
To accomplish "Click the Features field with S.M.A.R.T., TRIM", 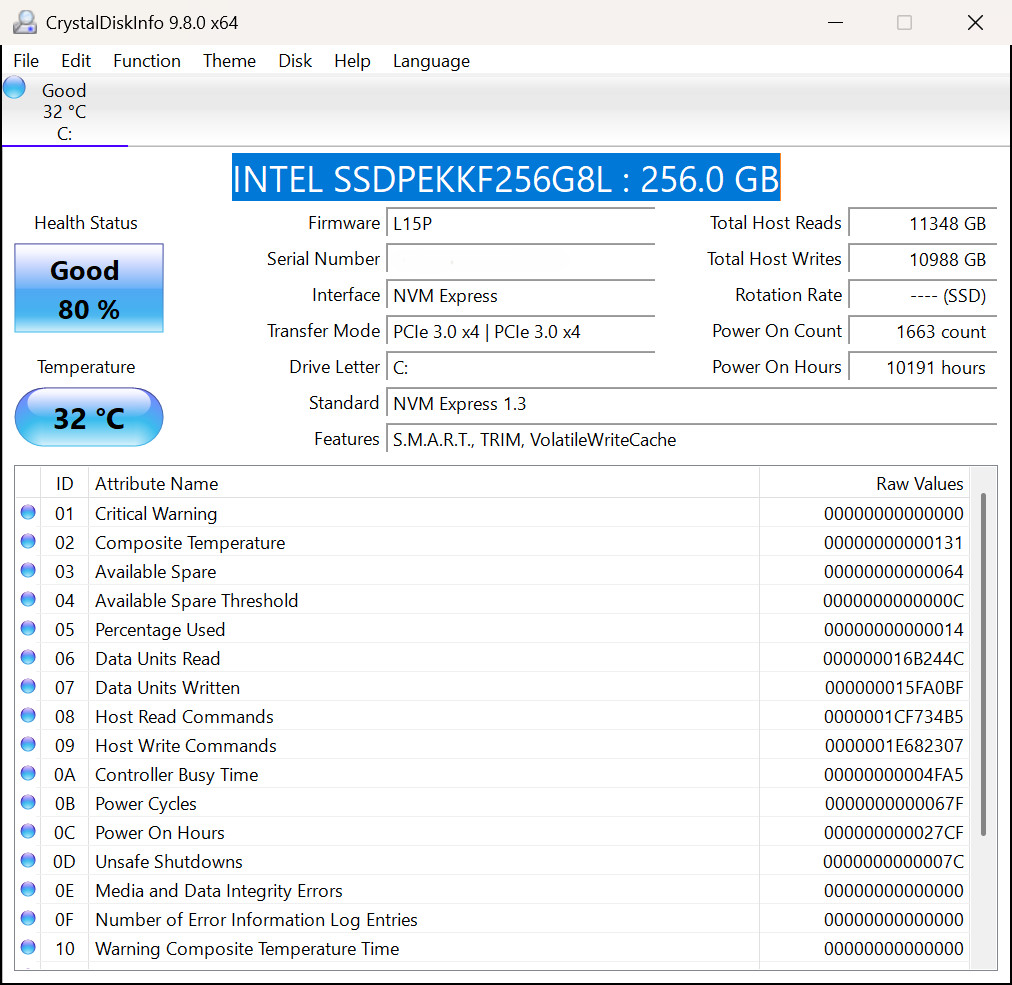I will (x=691, y=440).
